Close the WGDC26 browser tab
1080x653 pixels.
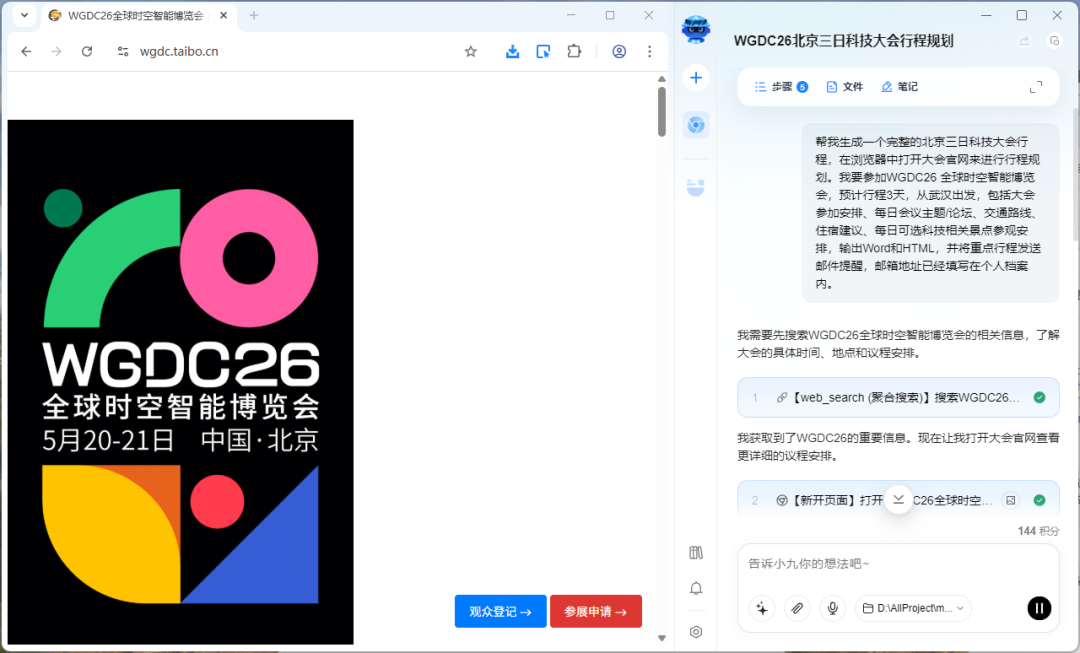(223, 15)
